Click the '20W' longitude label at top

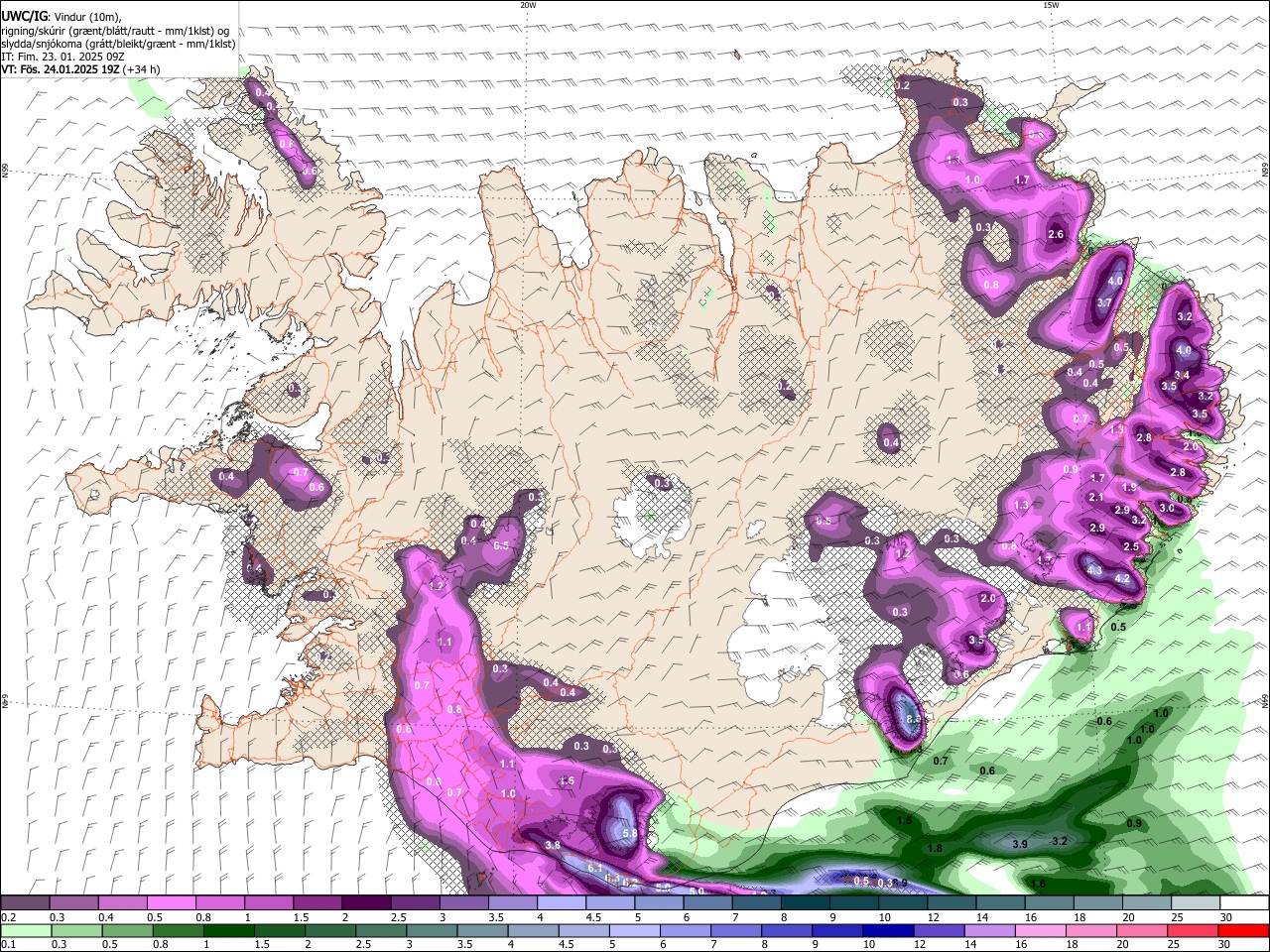tap(528, 5)
